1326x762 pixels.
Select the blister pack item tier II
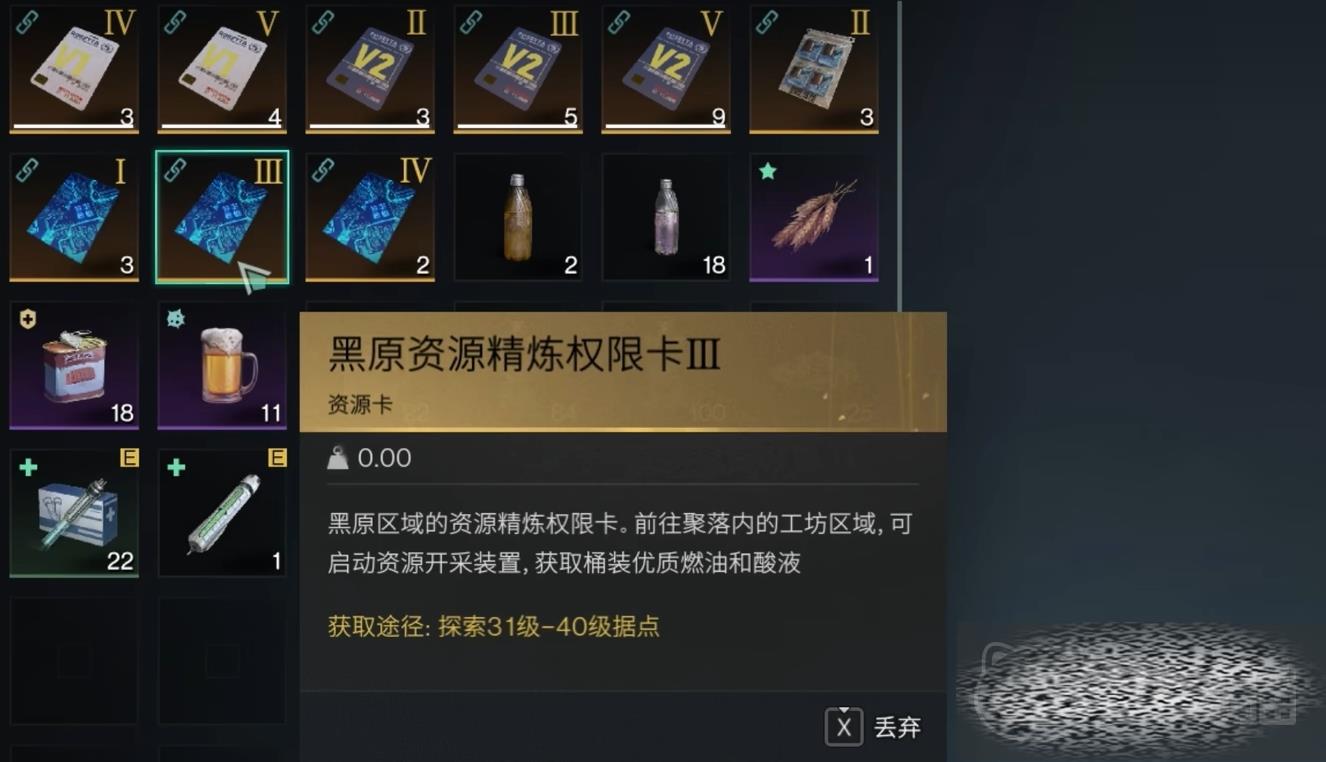[814, 69]
